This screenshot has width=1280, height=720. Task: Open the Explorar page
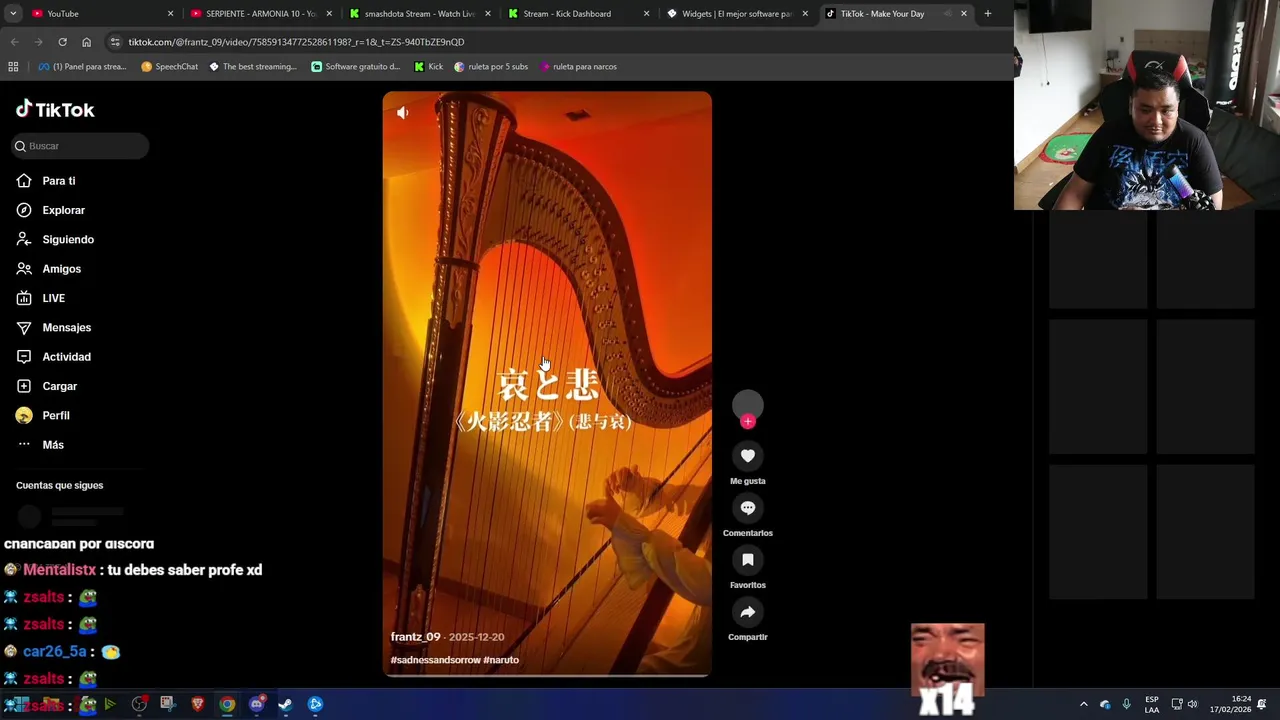[x=63, y=210]
